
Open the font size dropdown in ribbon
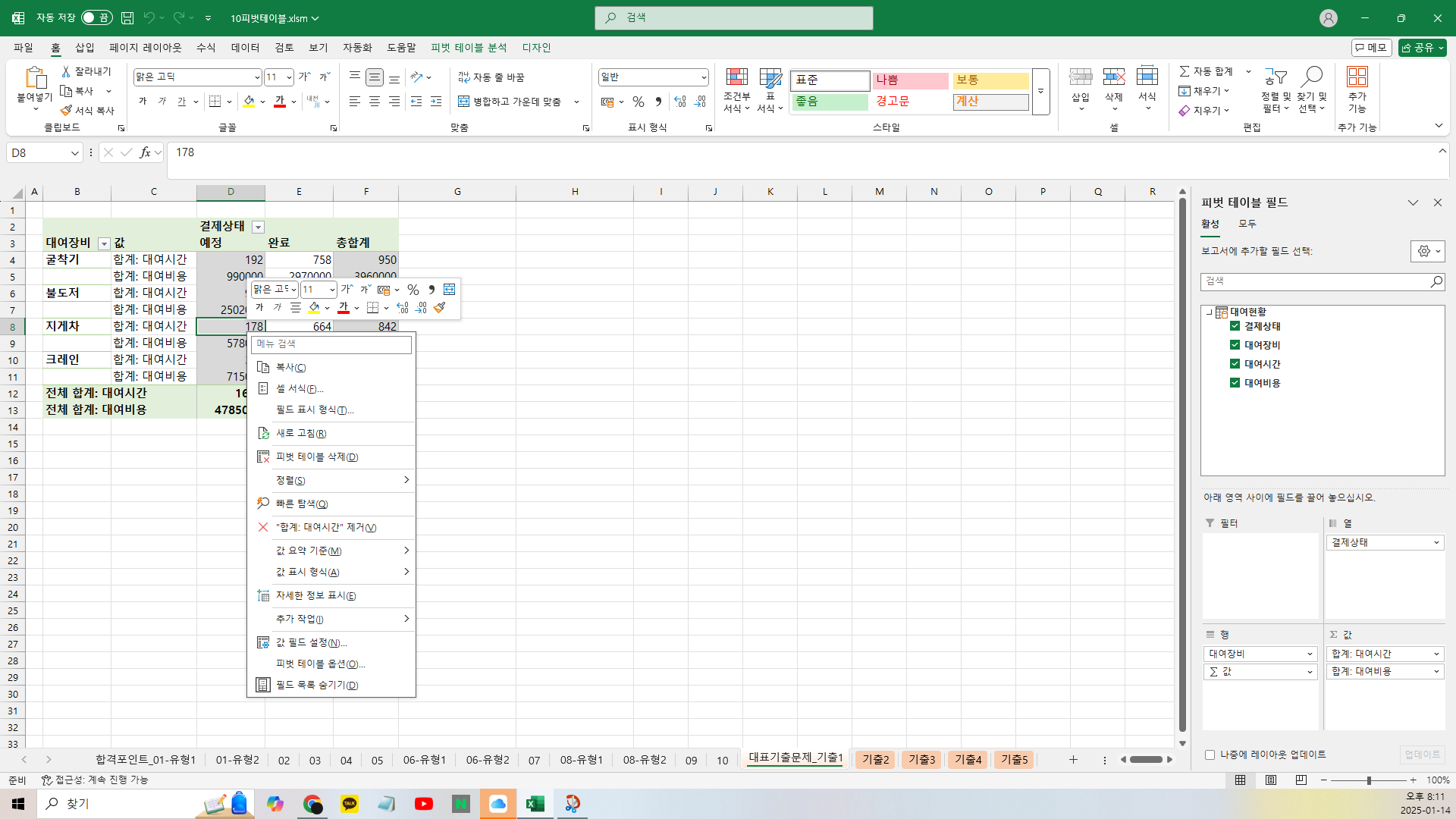[x=289, y=77]
